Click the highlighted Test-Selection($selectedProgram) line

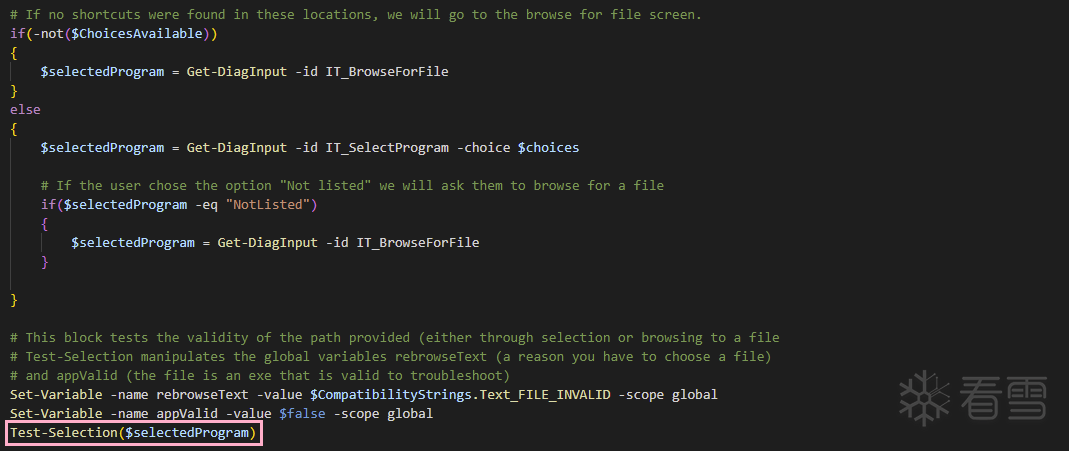[133, 433]
